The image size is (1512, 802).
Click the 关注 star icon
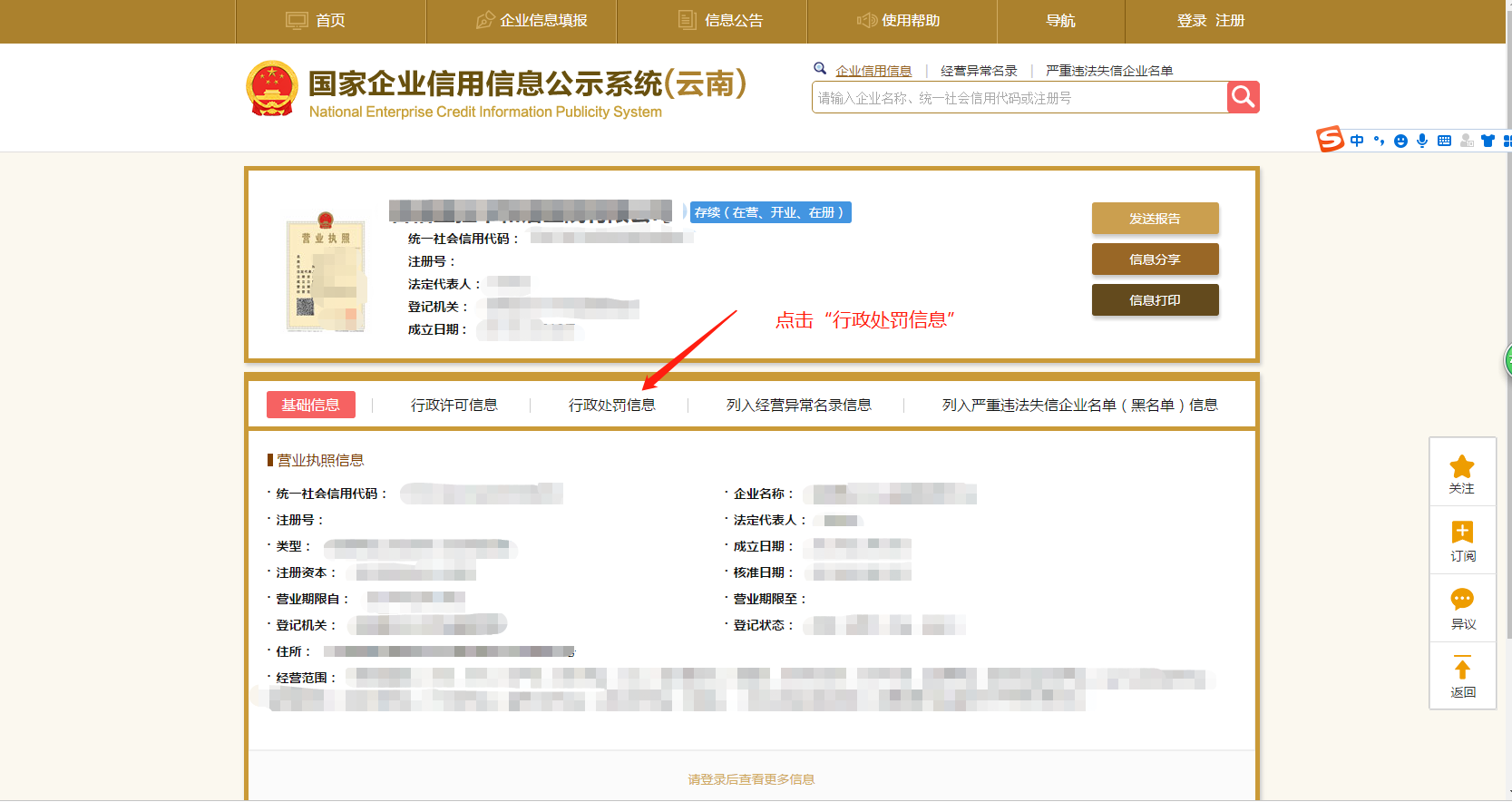1462,467
